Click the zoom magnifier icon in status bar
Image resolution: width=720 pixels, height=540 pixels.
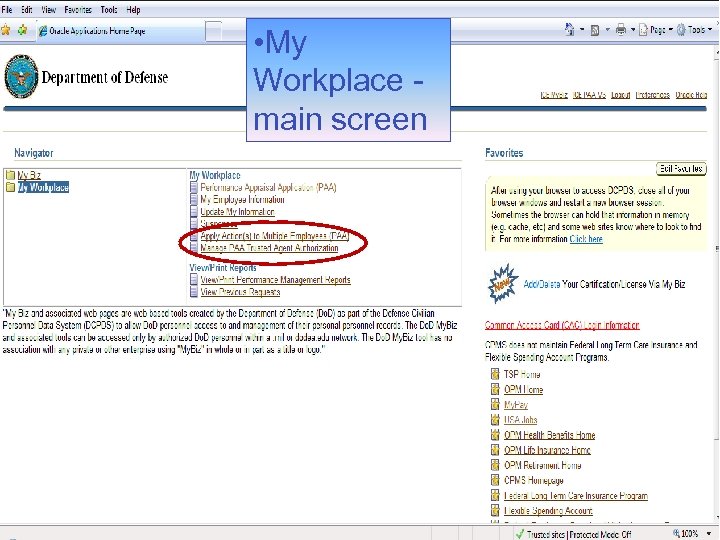coord(676,533)
